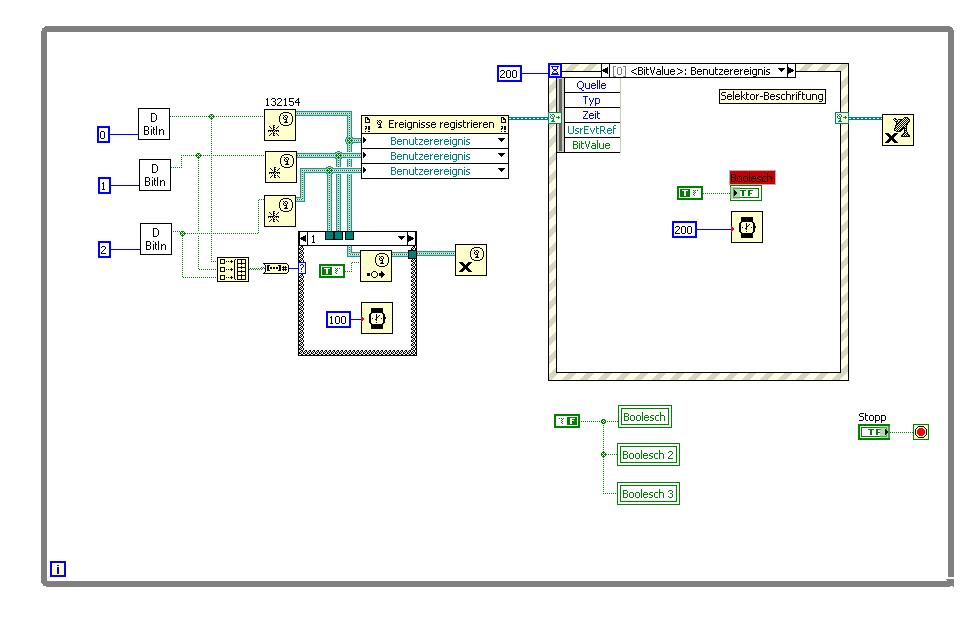Select the D BitIn subVI wired to constant 0
Viewport: 977px width, 626px height.
pos(154,124)
